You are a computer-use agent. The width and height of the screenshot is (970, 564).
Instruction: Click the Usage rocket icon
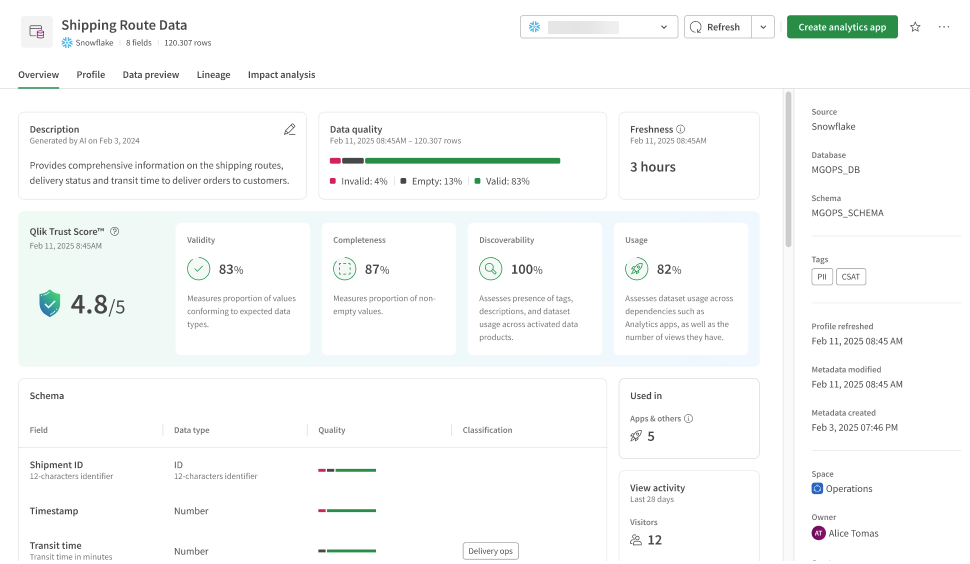click(636, 269)
